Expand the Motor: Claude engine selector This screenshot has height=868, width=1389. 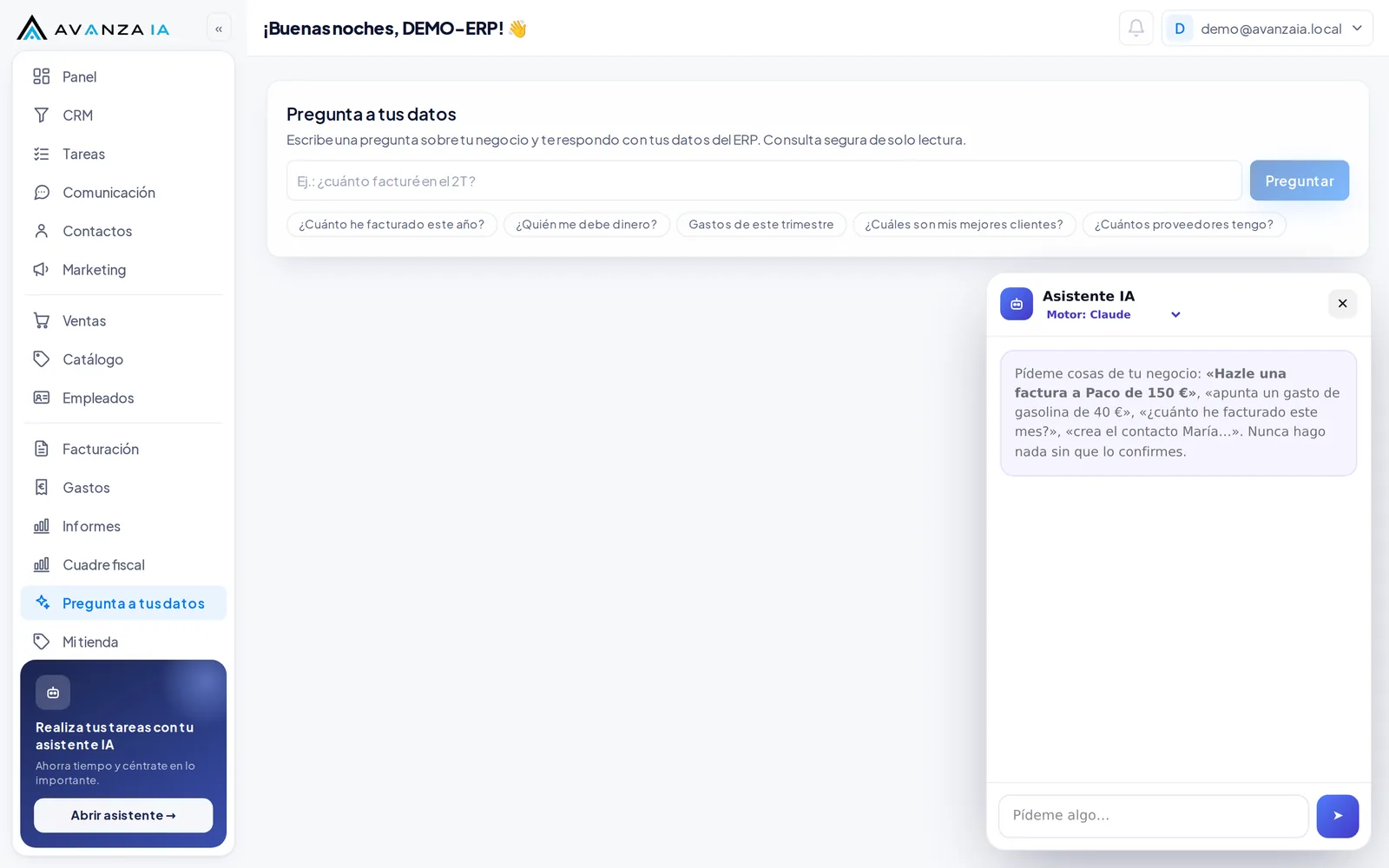(1113, 315)
